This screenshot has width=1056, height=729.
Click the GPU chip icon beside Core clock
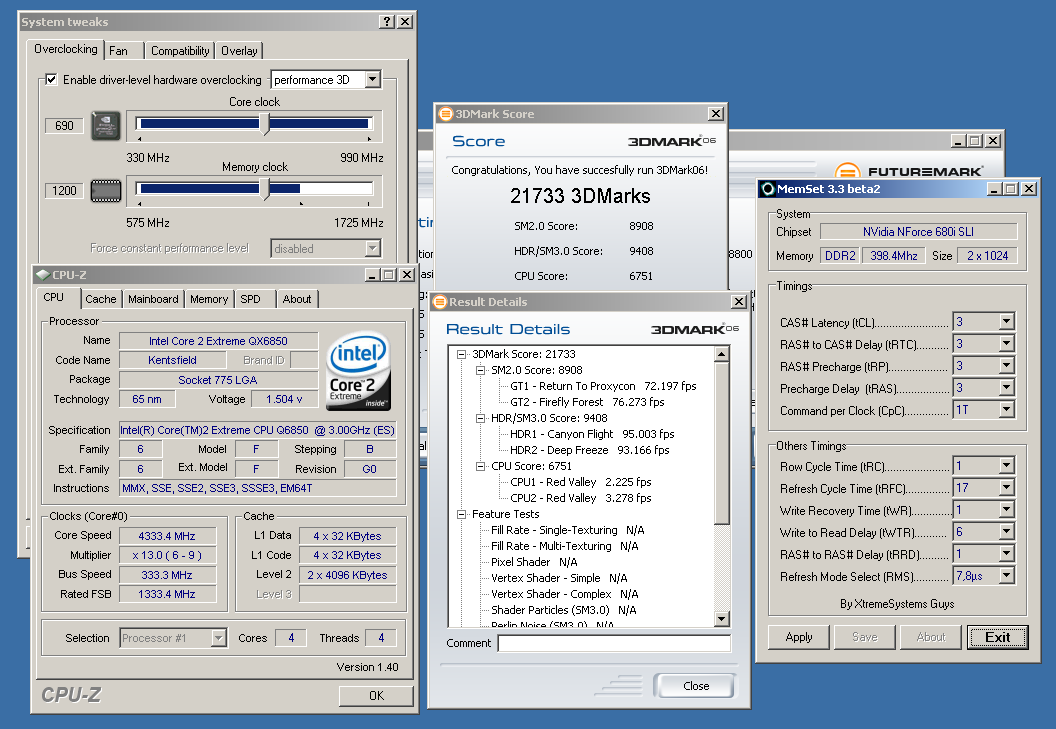(105, 126)
